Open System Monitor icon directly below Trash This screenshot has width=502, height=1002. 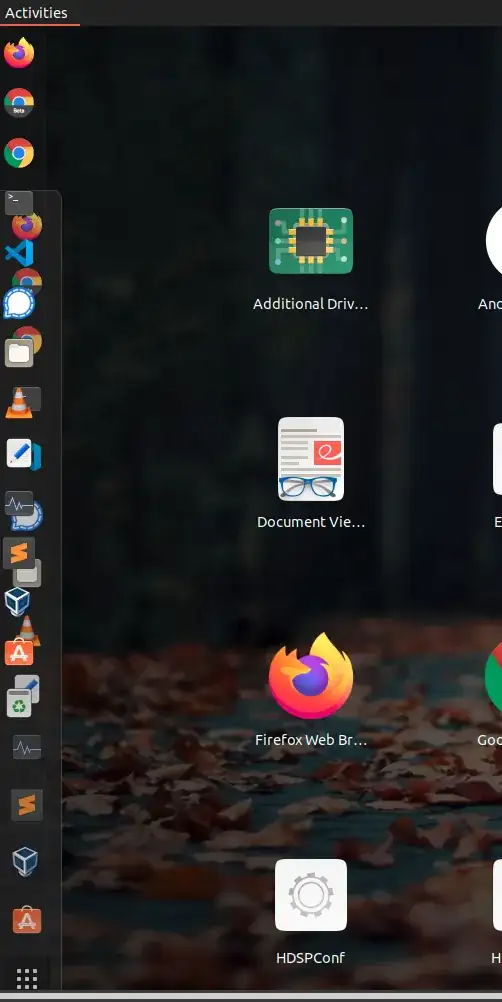(x=27, y=747)
